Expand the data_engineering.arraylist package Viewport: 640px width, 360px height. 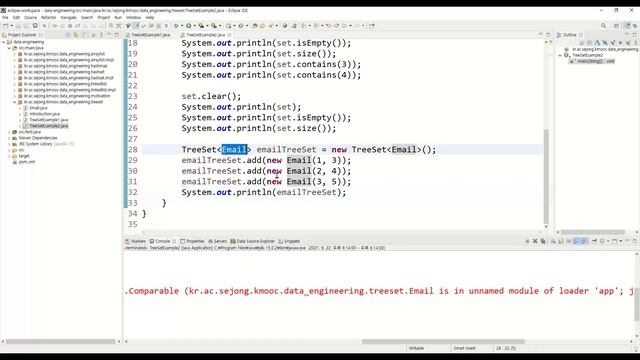[15, 54]
